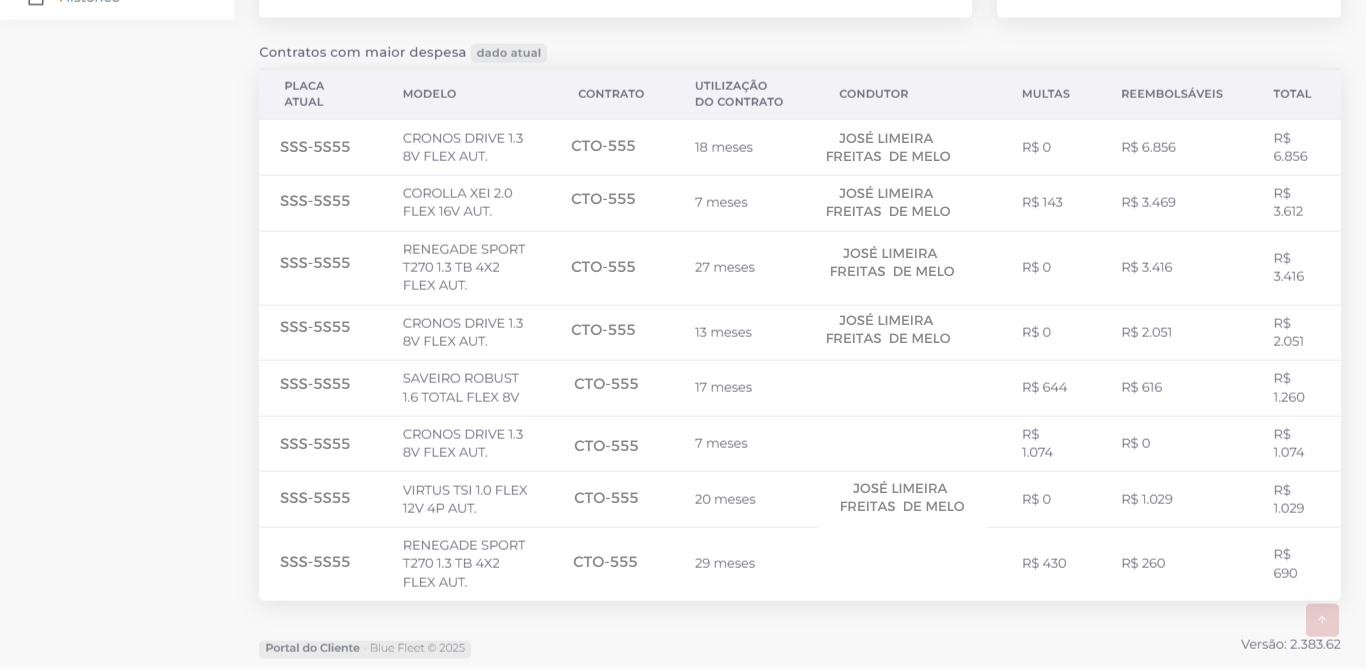The height and width of the screenshot is (669, 1366).
Task: Click the 'R$ 3.612' total value
Action: (x=1288, y=202)
